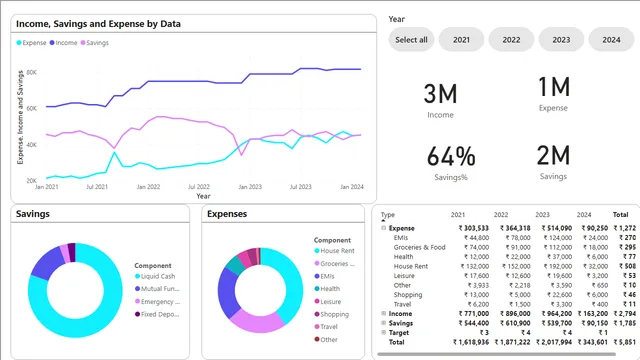Screen dimensions: 640x360
Task: Select Leisure legend item in Expenses chart
Action: 327,302
